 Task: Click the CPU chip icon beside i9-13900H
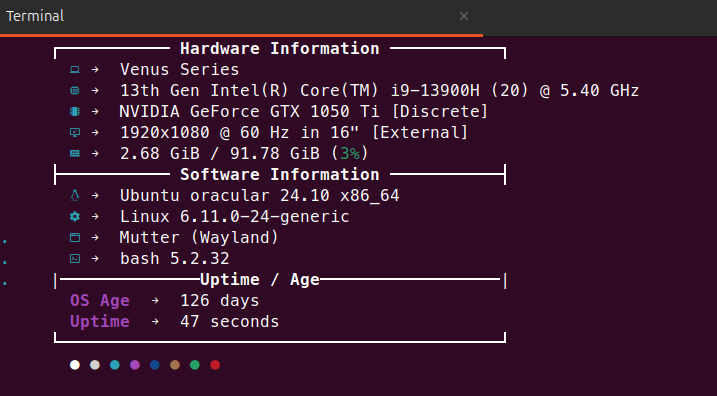tap(75, 91)
